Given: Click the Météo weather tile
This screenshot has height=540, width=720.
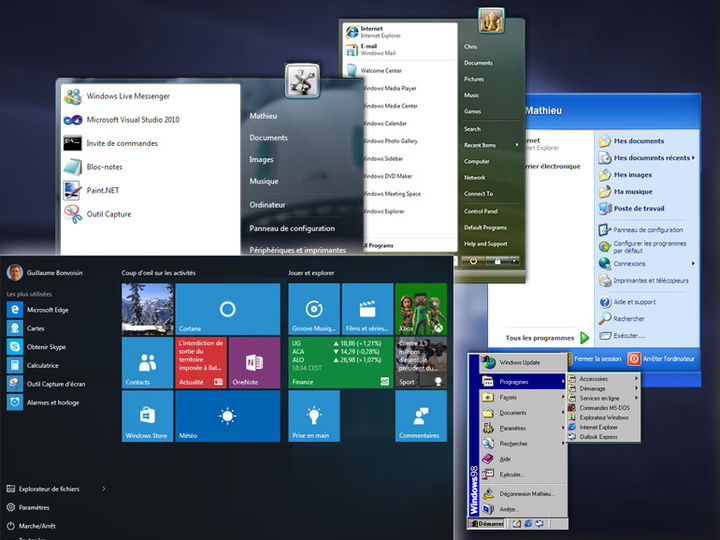Looking at the screenshot, I should pos(227,416).
